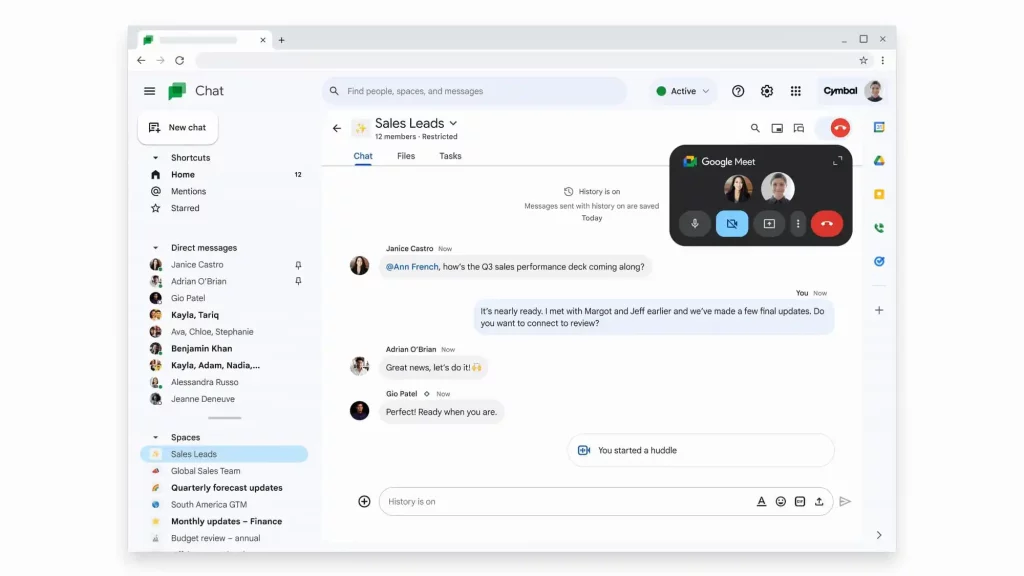Collapse the Direct messages section
The height and width of the screenshot is (576, 1024).
(x=154, y=247)
